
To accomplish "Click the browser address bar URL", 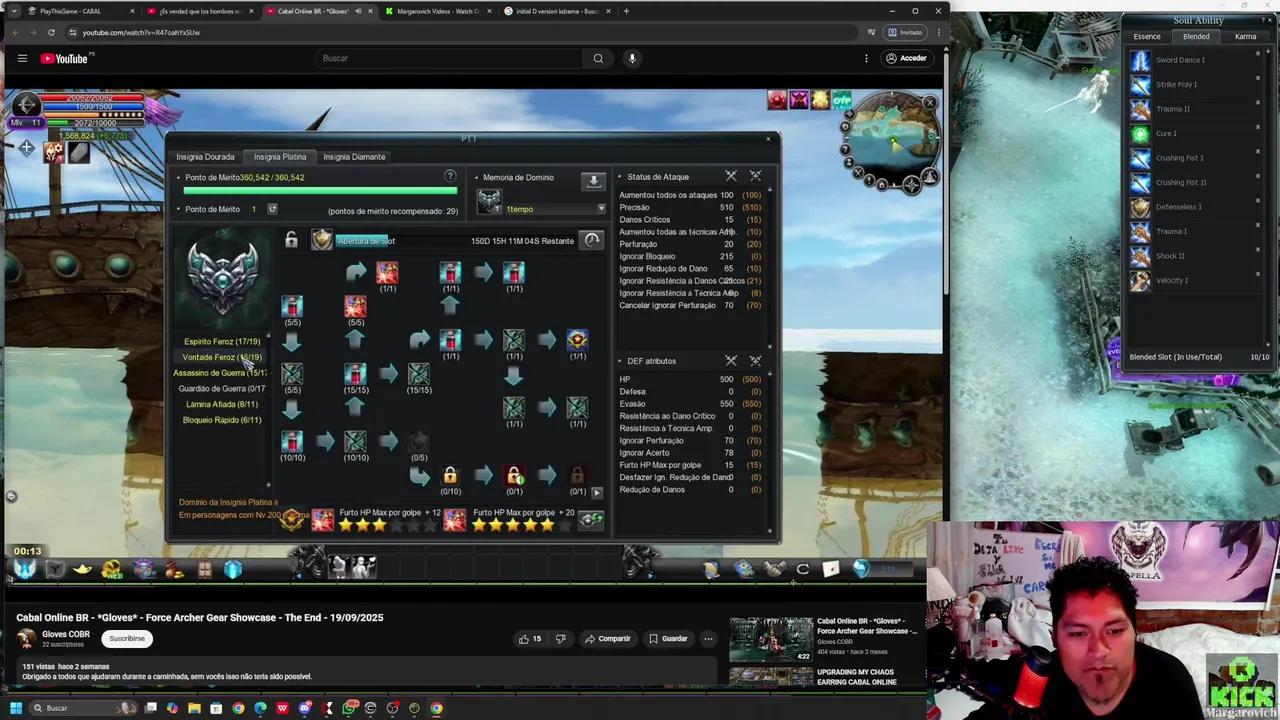I will [x=141, y=32].
